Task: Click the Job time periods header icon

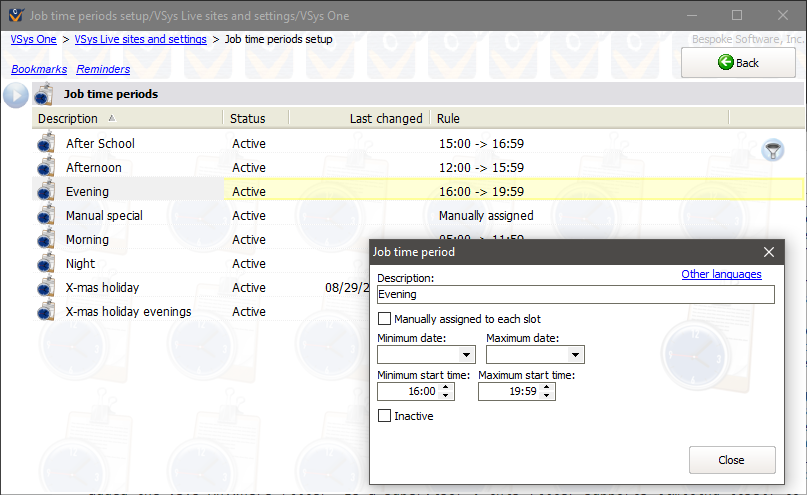Action: click(x=44, y=95)
